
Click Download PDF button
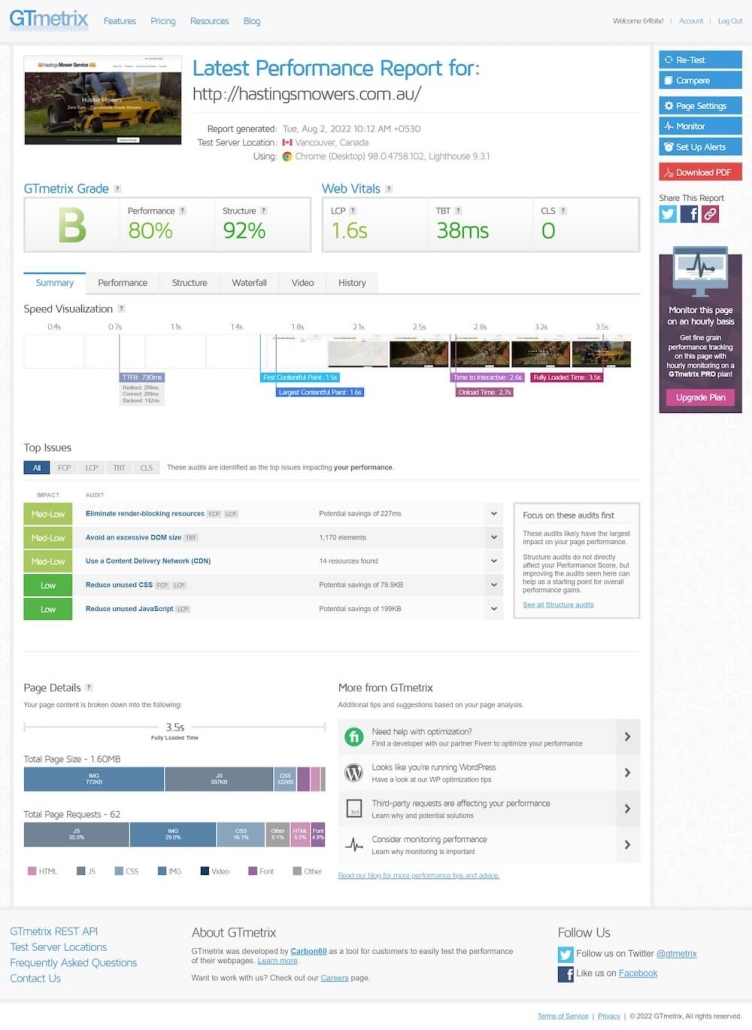[700, 172]
